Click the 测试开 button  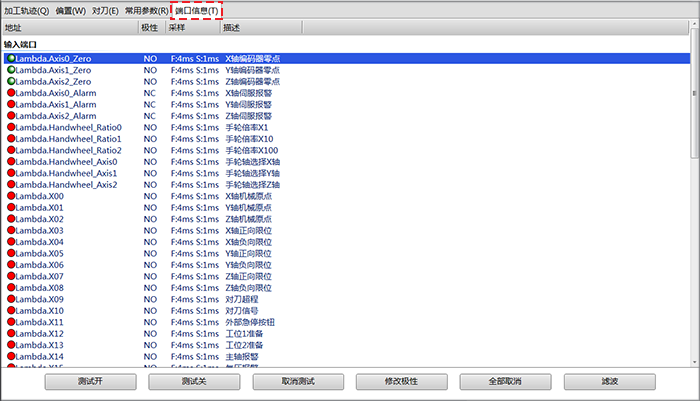(91, 381)
